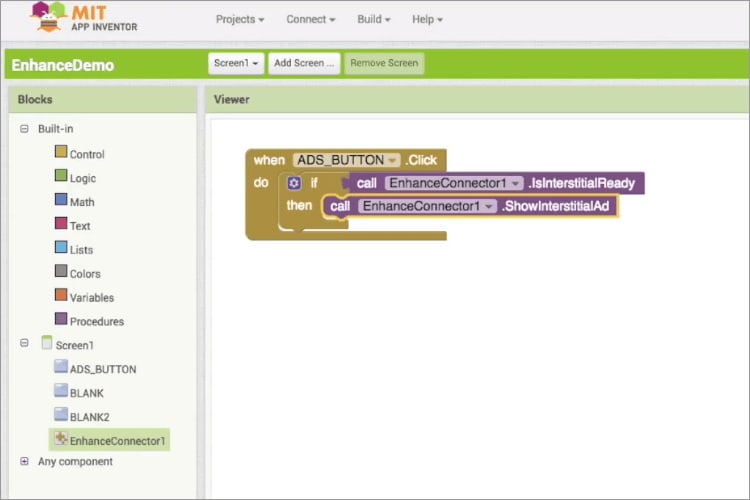Open the Control blocks drawer label
750x500 pixels.
click(87, 155)
